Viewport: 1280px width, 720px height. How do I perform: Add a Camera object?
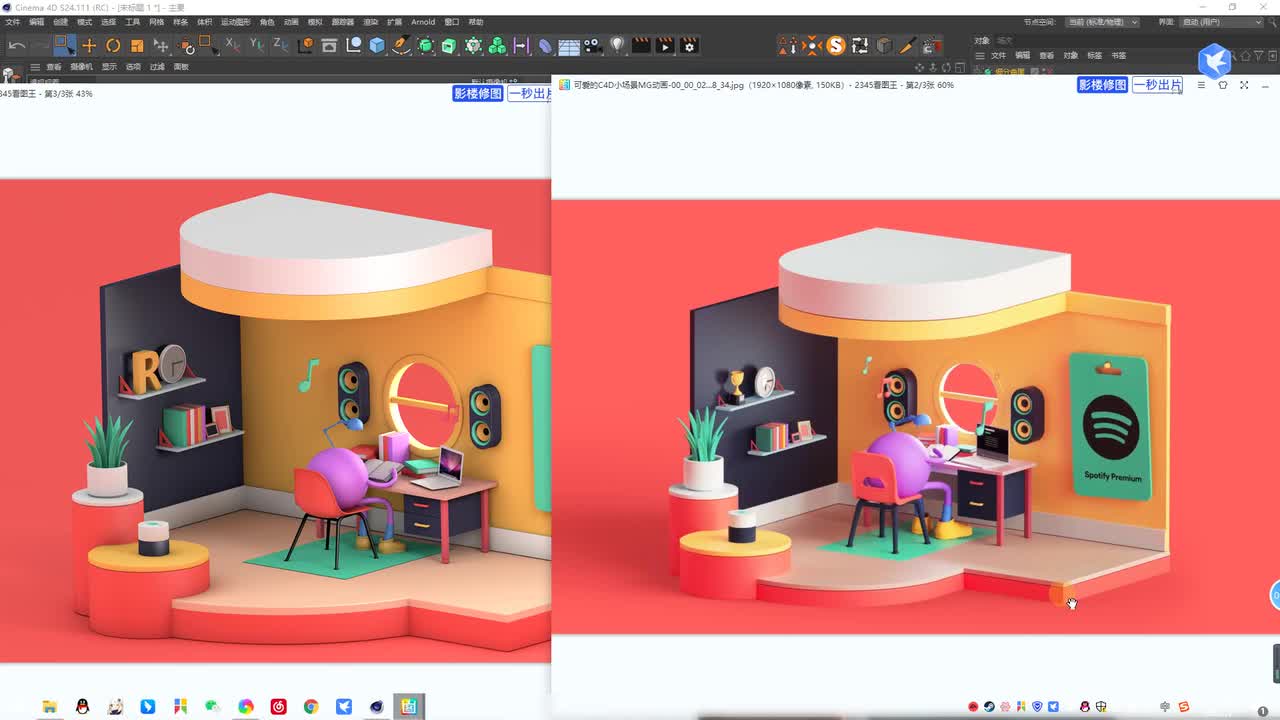[593, 46]
